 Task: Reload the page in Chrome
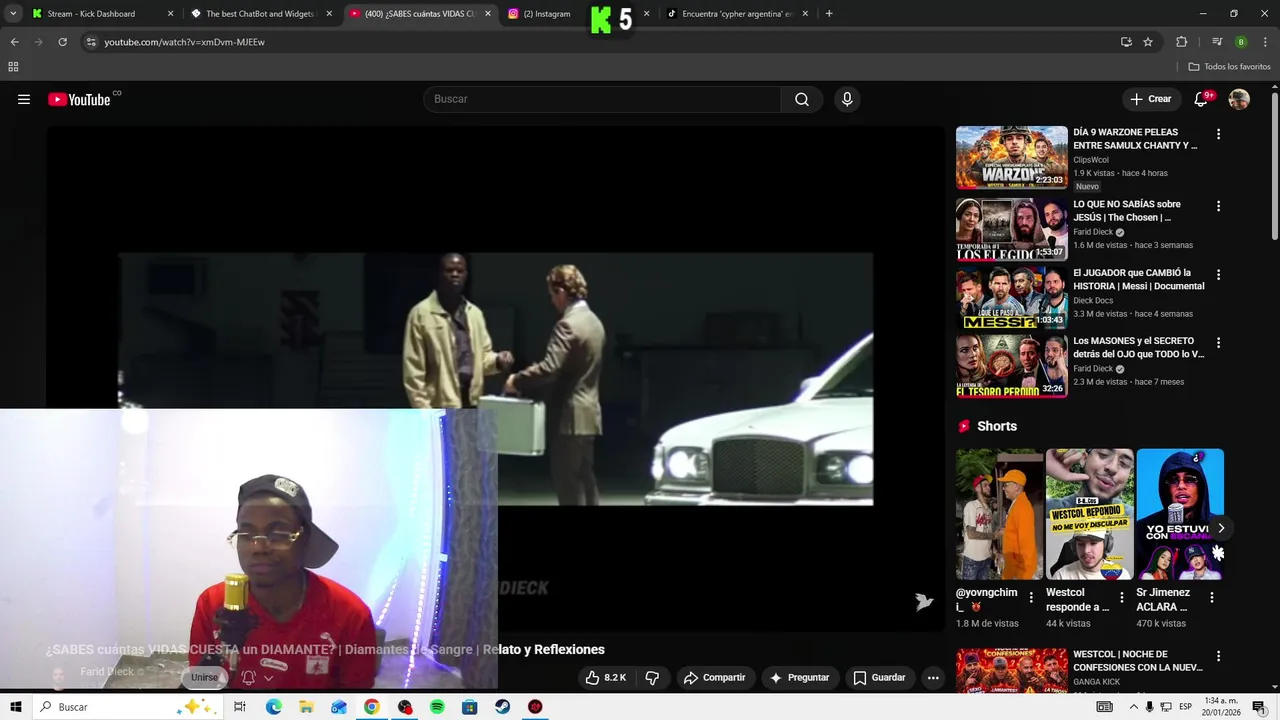[62, 42]
